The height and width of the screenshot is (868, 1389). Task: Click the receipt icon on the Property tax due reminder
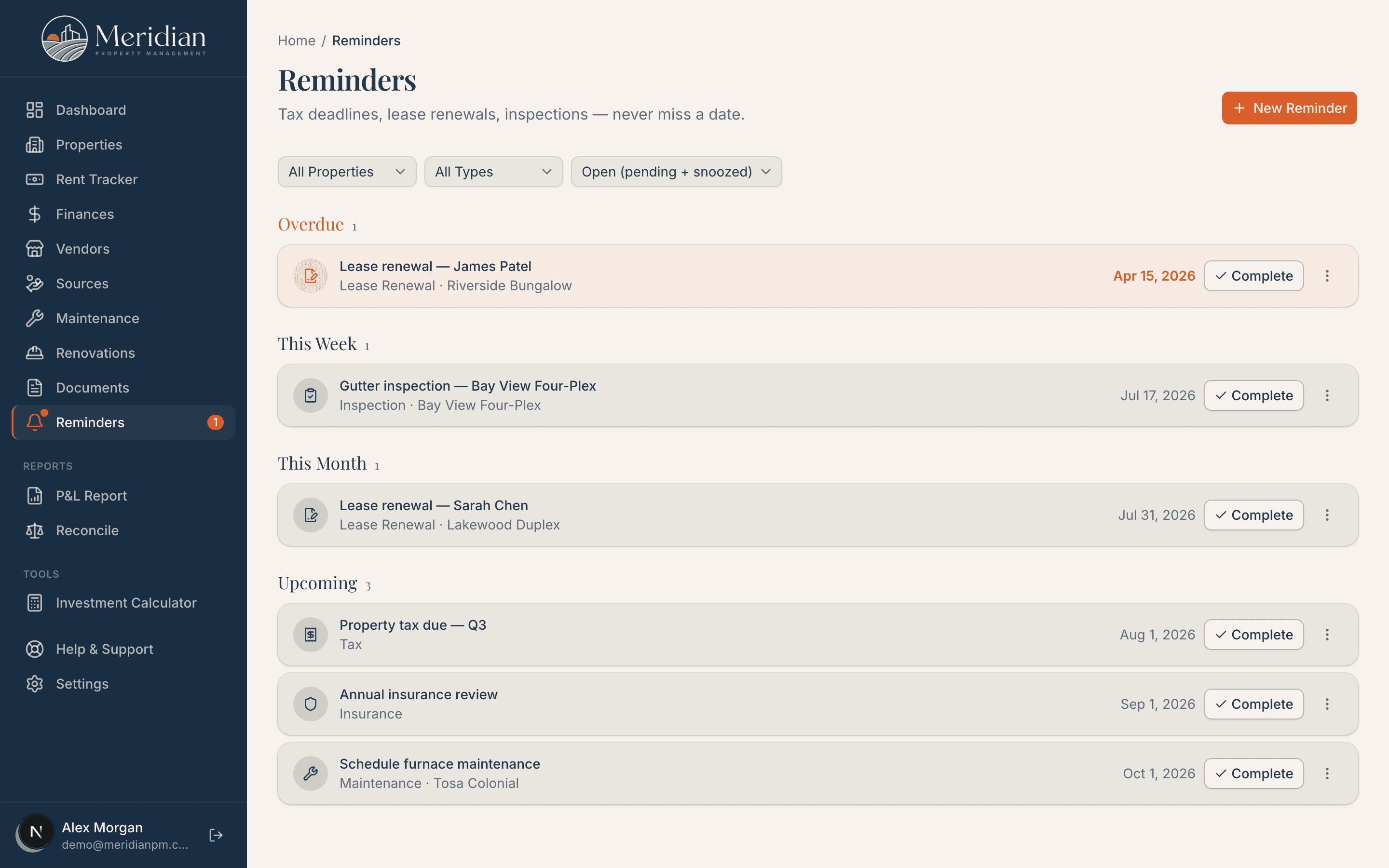click(311, 634)
